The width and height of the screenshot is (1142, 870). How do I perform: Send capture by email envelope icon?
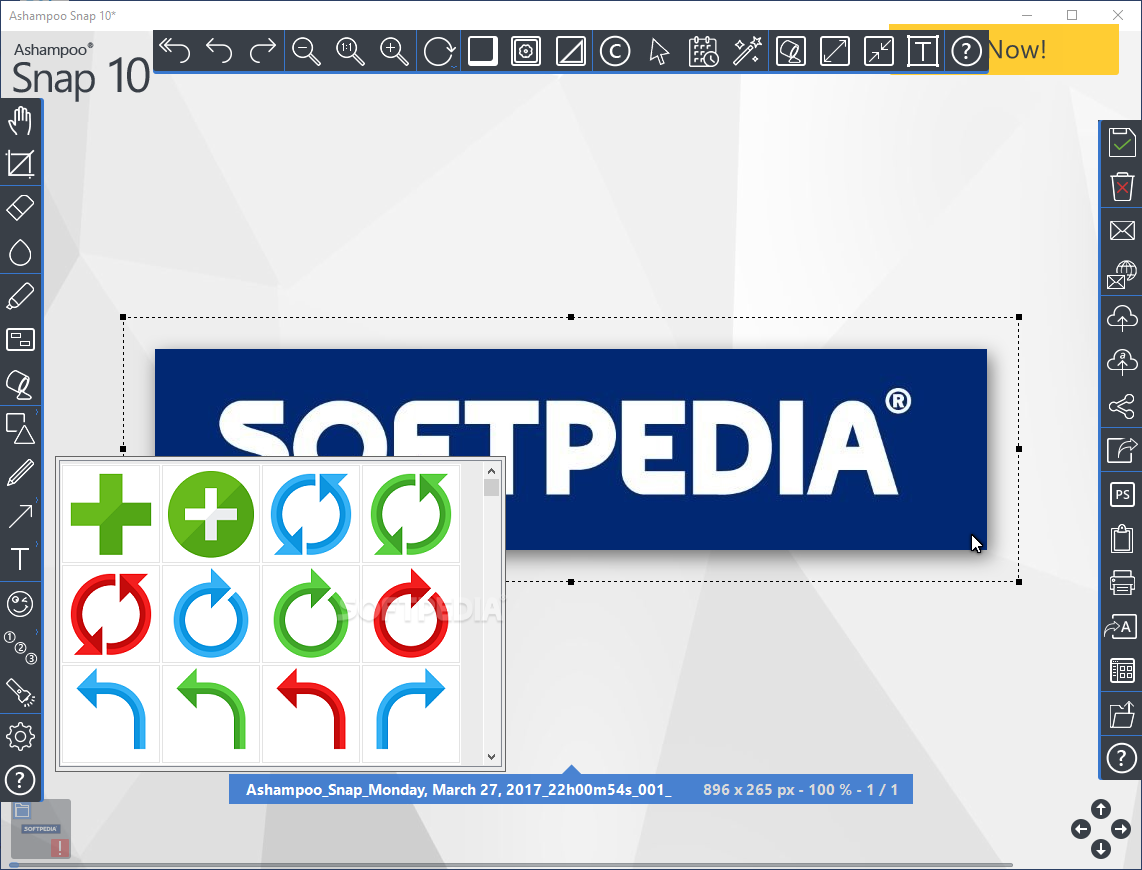click(1122, 231)
